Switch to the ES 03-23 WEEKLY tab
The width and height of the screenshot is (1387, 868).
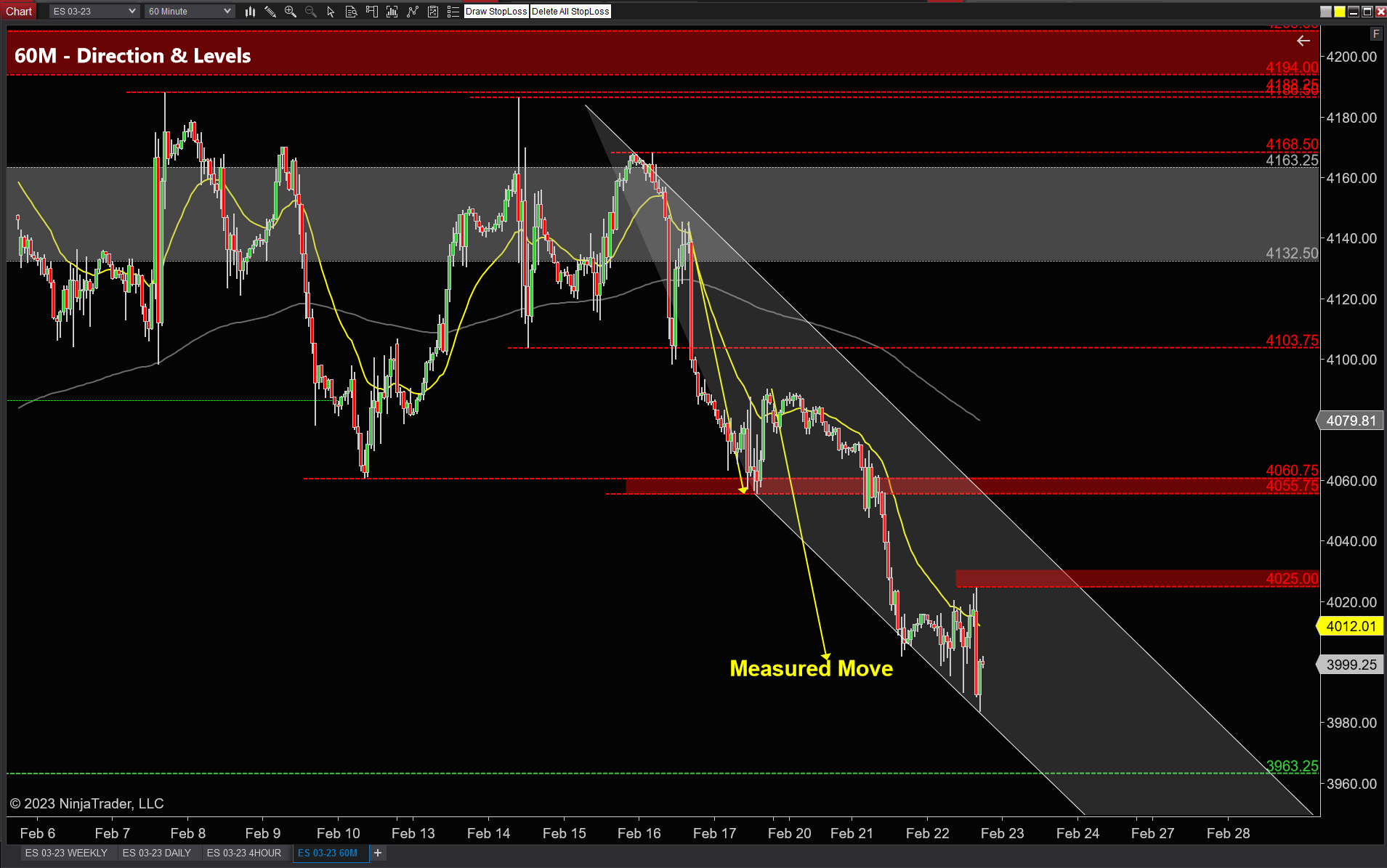66,853
